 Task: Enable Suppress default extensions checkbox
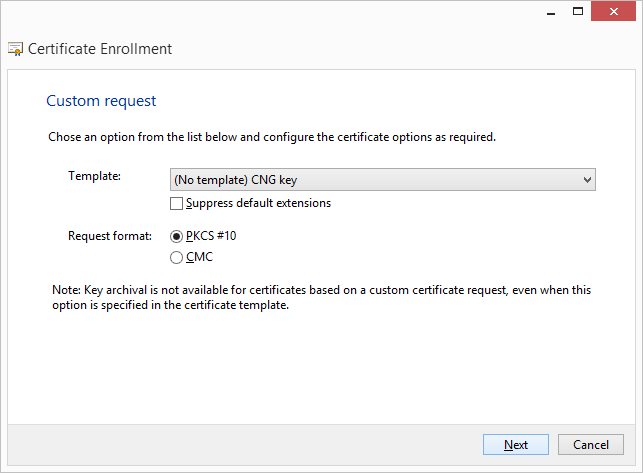click(x=177, y=204)
